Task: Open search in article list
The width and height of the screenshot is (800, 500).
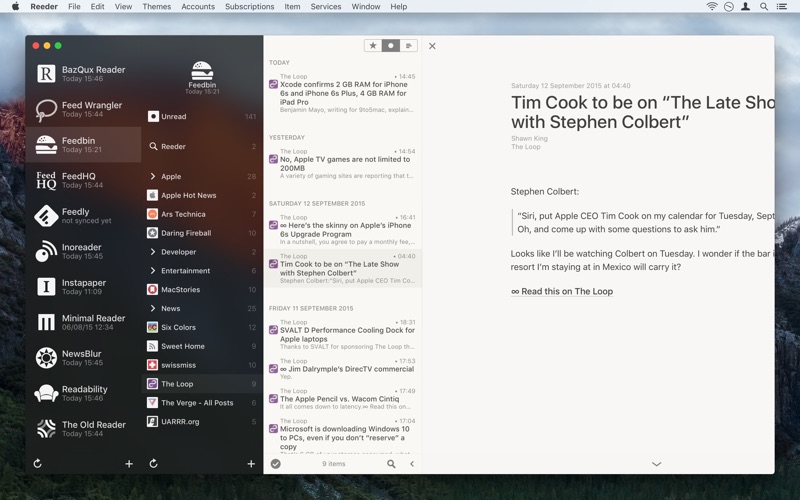Action: [x=391, y=464]
